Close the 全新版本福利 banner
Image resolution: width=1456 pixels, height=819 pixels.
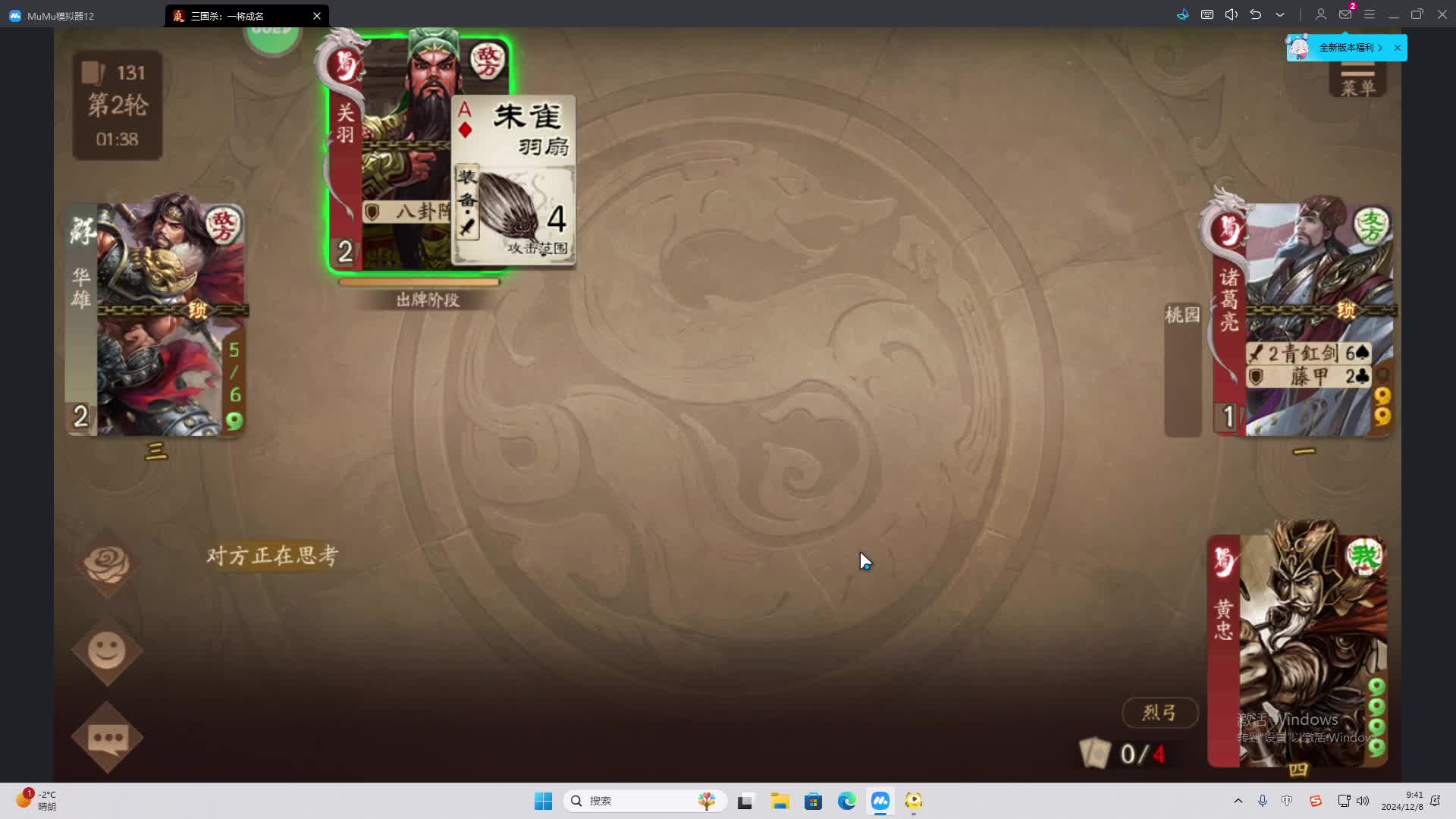coord(1398,48)
